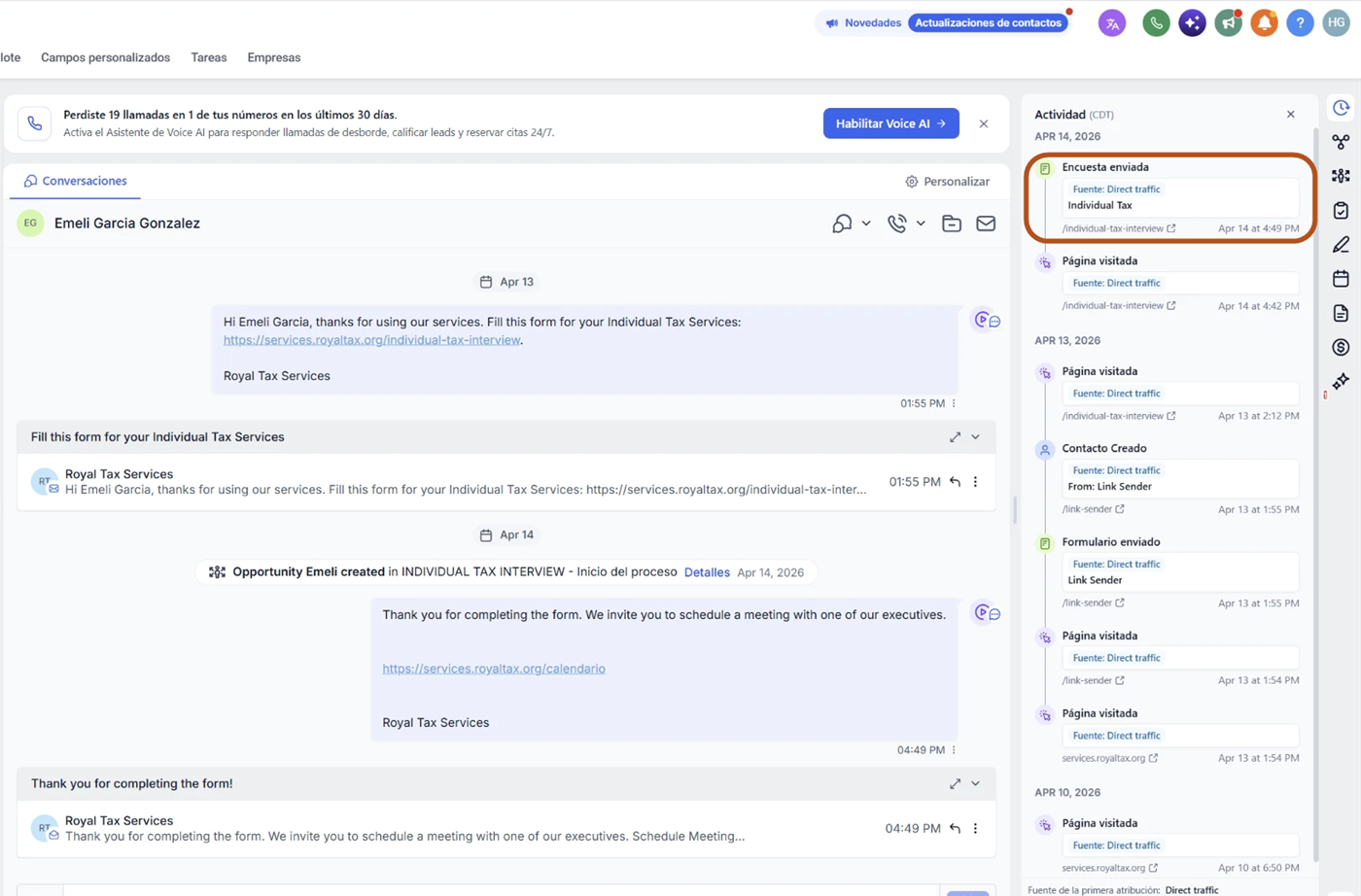1361x896 pixels.
Task: Click the green phone dialer icon
Action: (x=1156, y=23)
